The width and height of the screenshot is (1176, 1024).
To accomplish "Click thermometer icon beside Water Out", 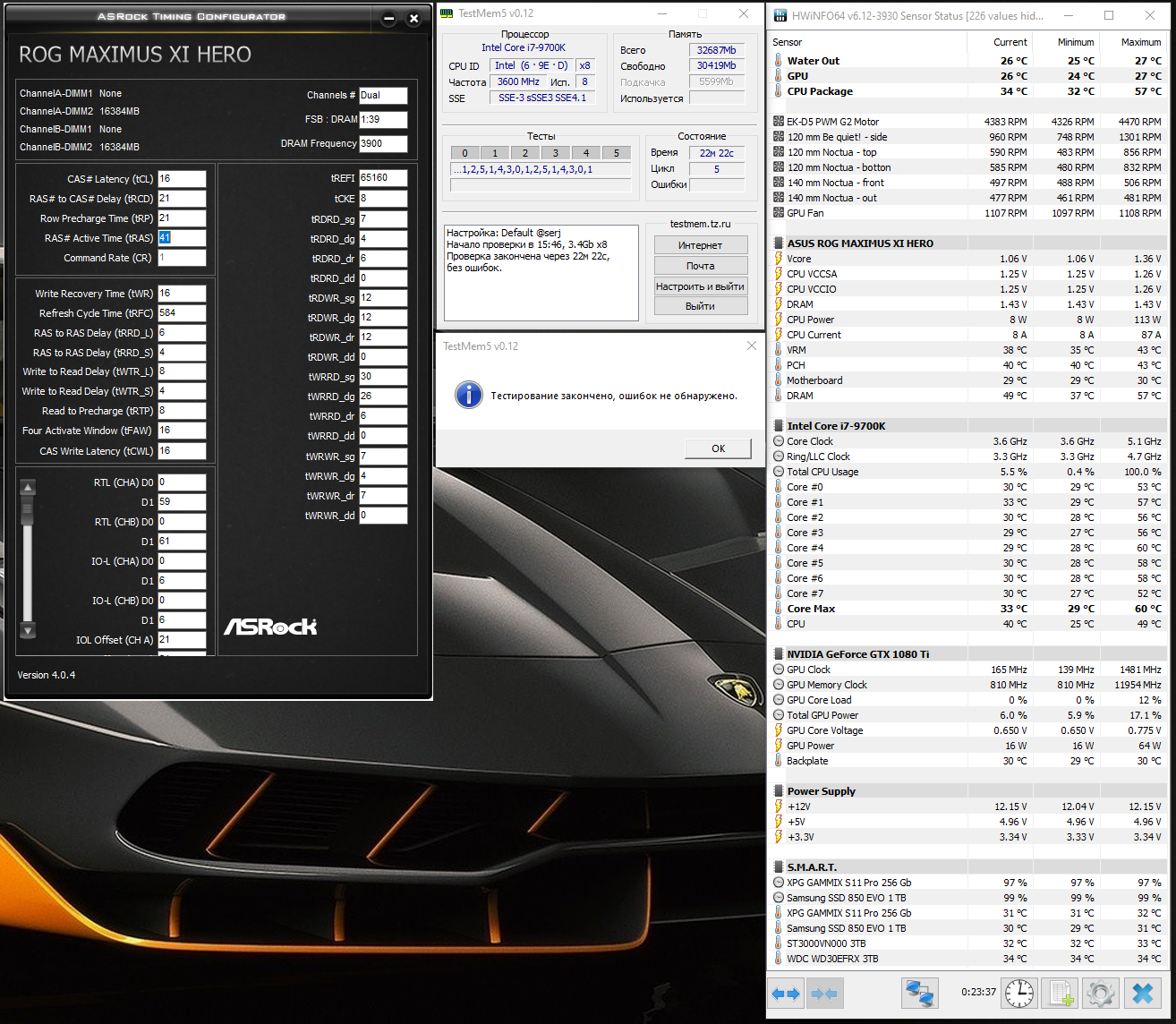I will pos(779,61).
